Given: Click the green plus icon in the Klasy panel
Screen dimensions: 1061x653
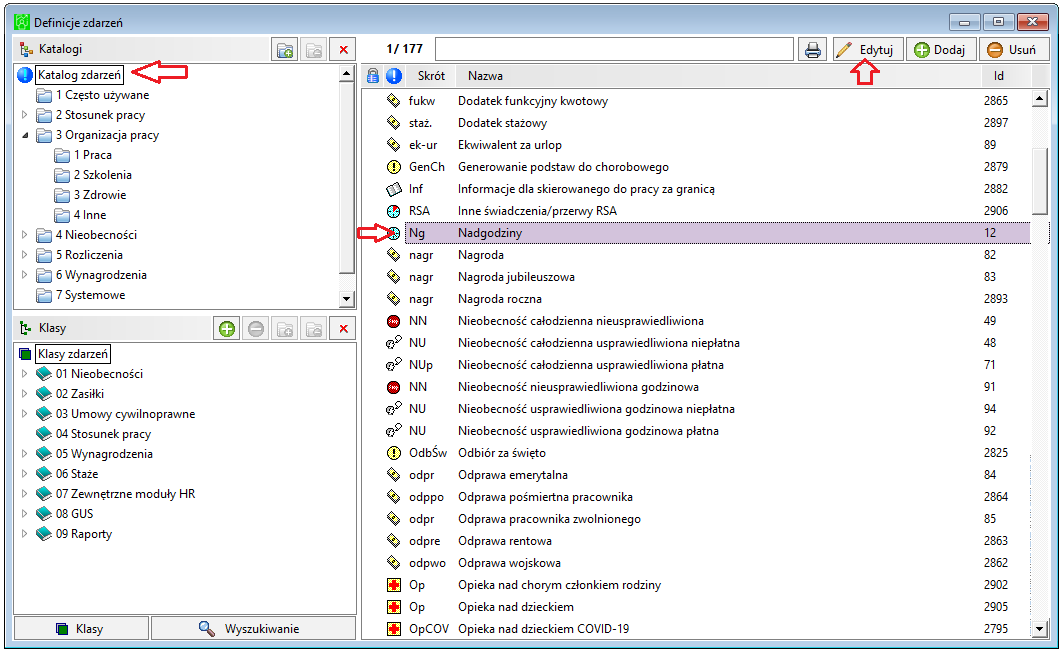Looking at the screenshot, I should (227, 329).
